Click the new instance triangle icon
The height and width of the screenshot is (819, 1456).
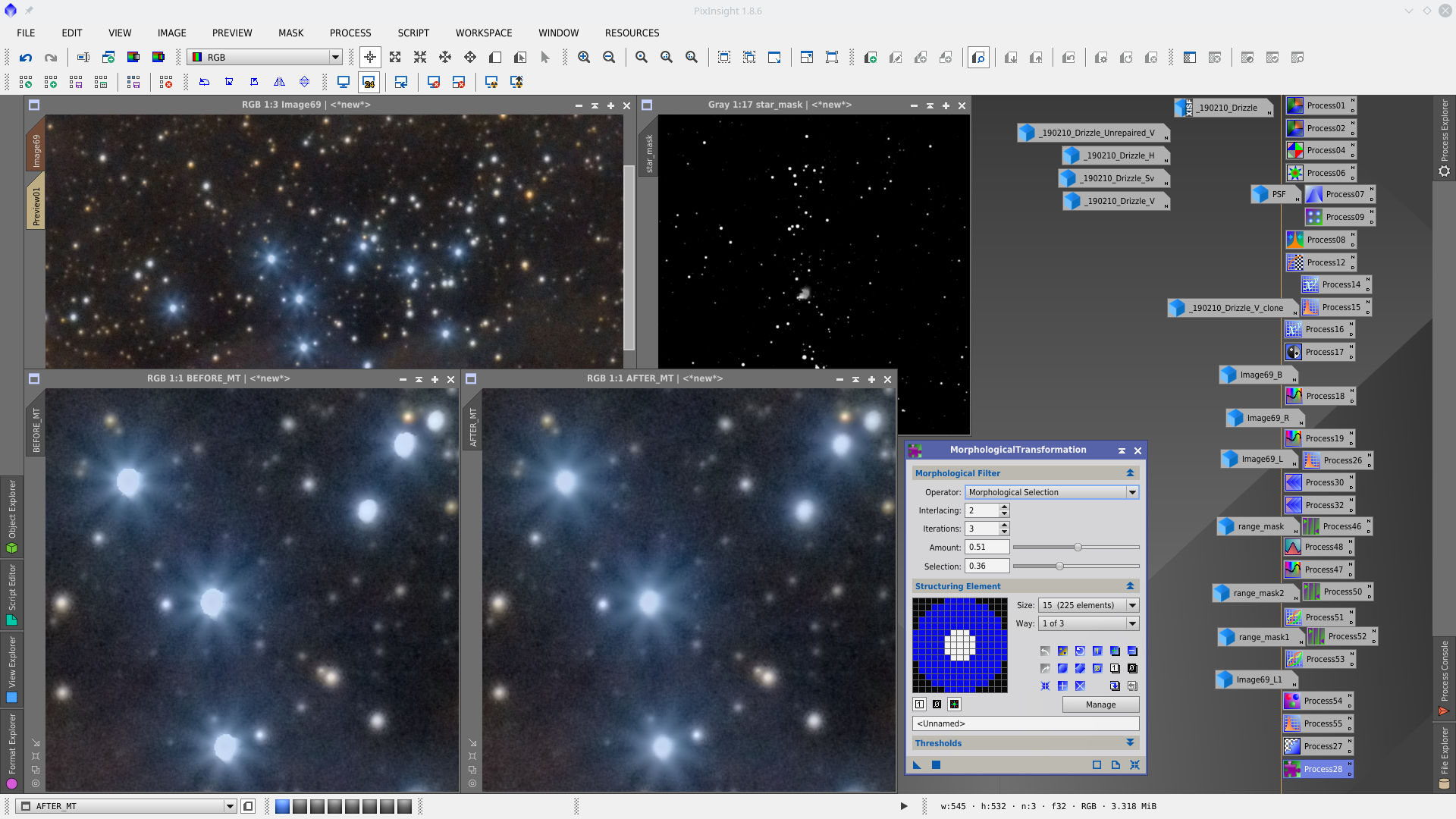(x=917, y=765)
